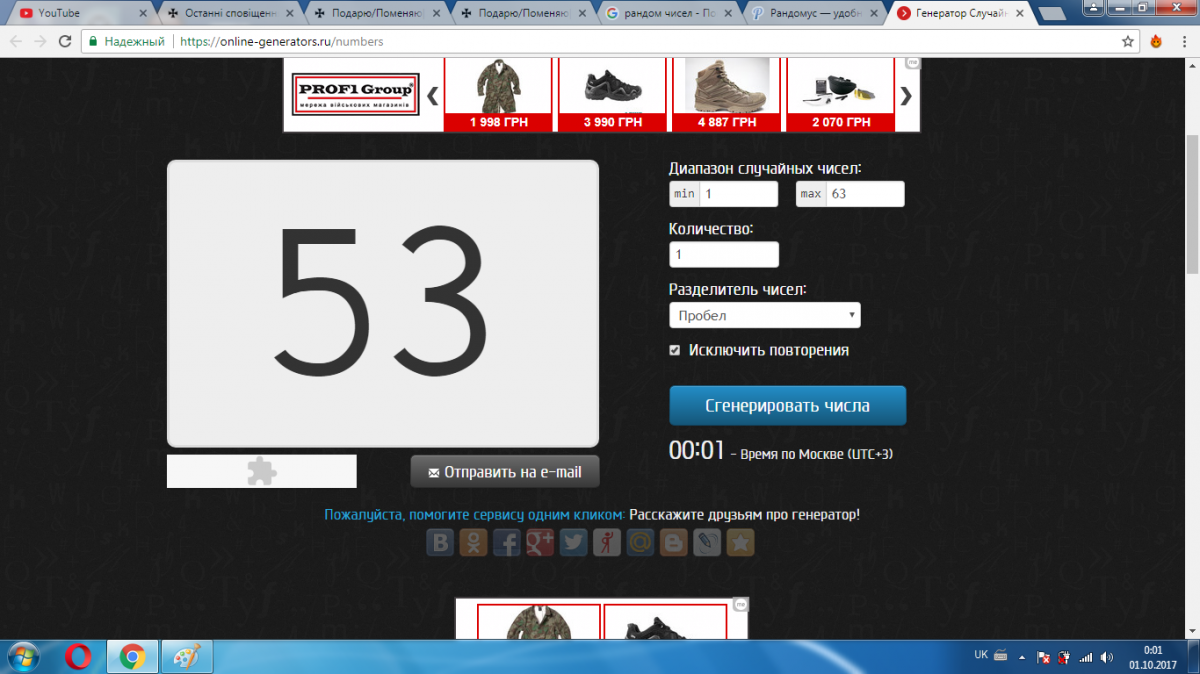Click the 'Отправить на e-mail' button
This screenshot has width=1200, height=674.
[504, 472]
